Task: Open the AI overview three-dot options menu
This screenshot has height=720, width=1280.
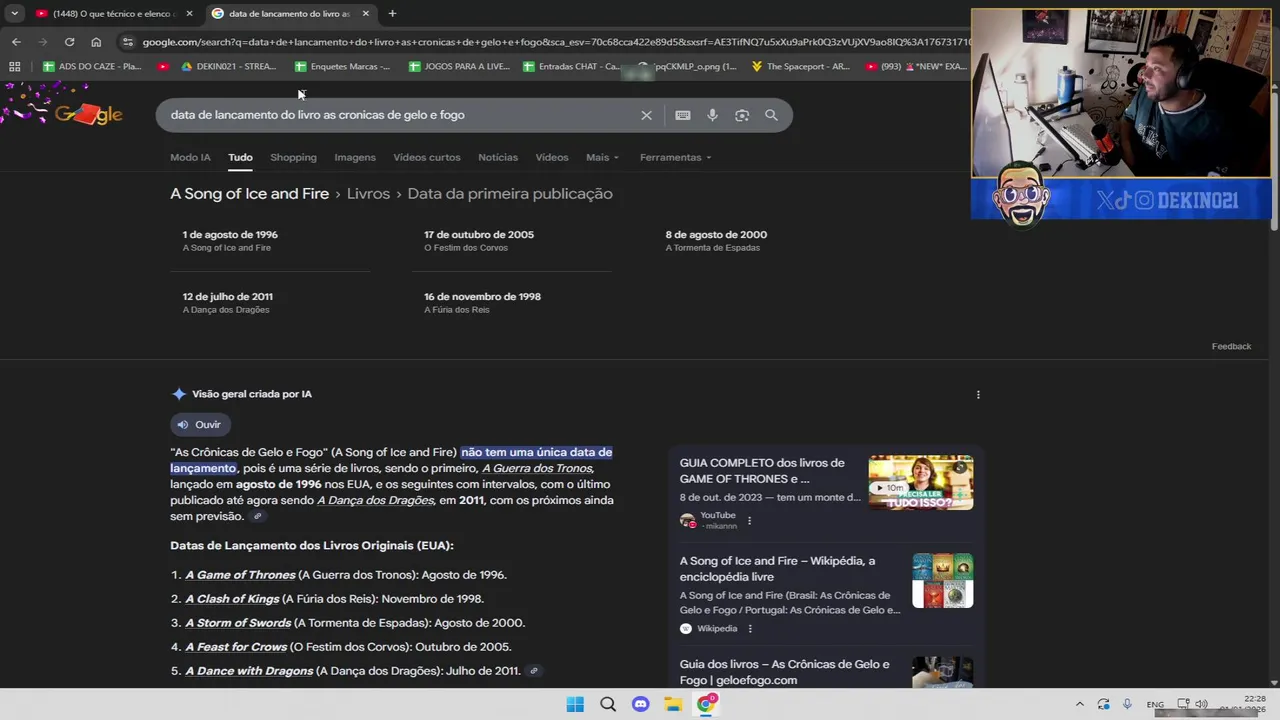Action: tap(978, 394)
